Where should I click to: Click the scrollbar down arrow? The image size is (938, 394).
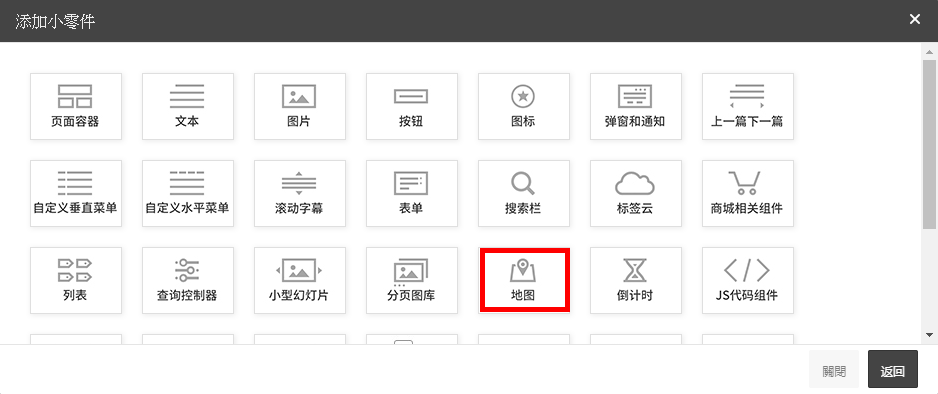pyautogui.click(x=929, y=335)
